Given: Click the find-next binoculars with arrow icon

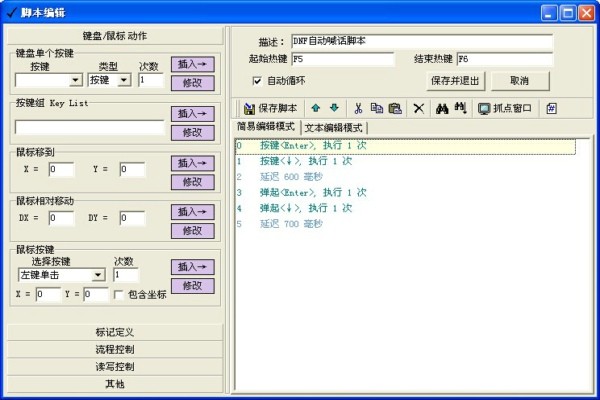Looking at the screenshot, I should click(460, 109).
